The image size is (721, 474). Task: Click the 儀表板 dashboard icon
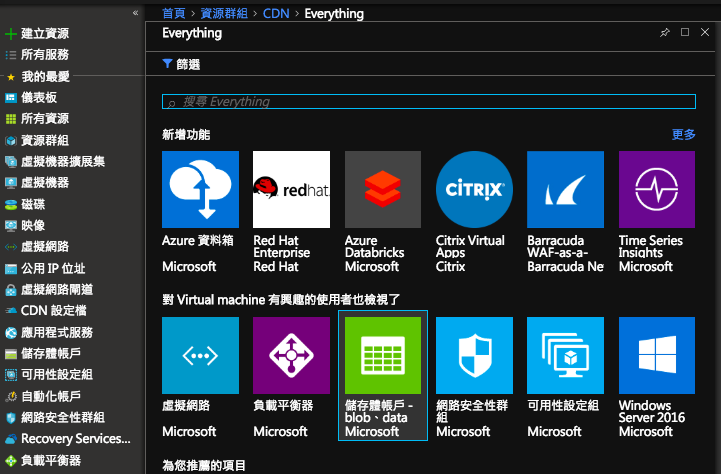(x=11, y=97)
